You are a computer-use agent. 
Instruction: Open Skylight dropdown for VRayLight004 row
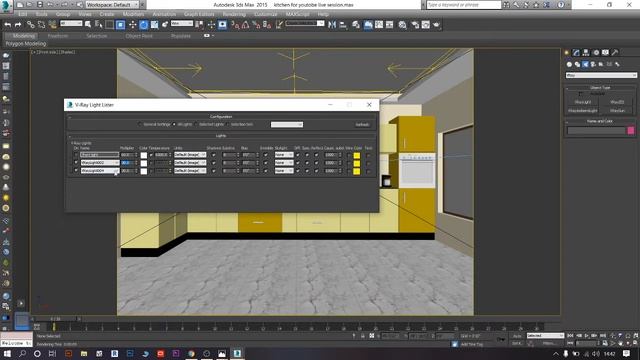click(284, 171)
